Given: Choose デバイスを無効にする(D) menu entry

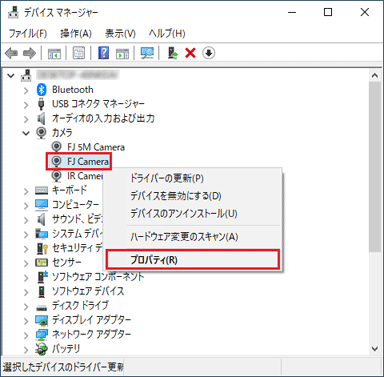Looking at the screenshot, I should [193, 196].
